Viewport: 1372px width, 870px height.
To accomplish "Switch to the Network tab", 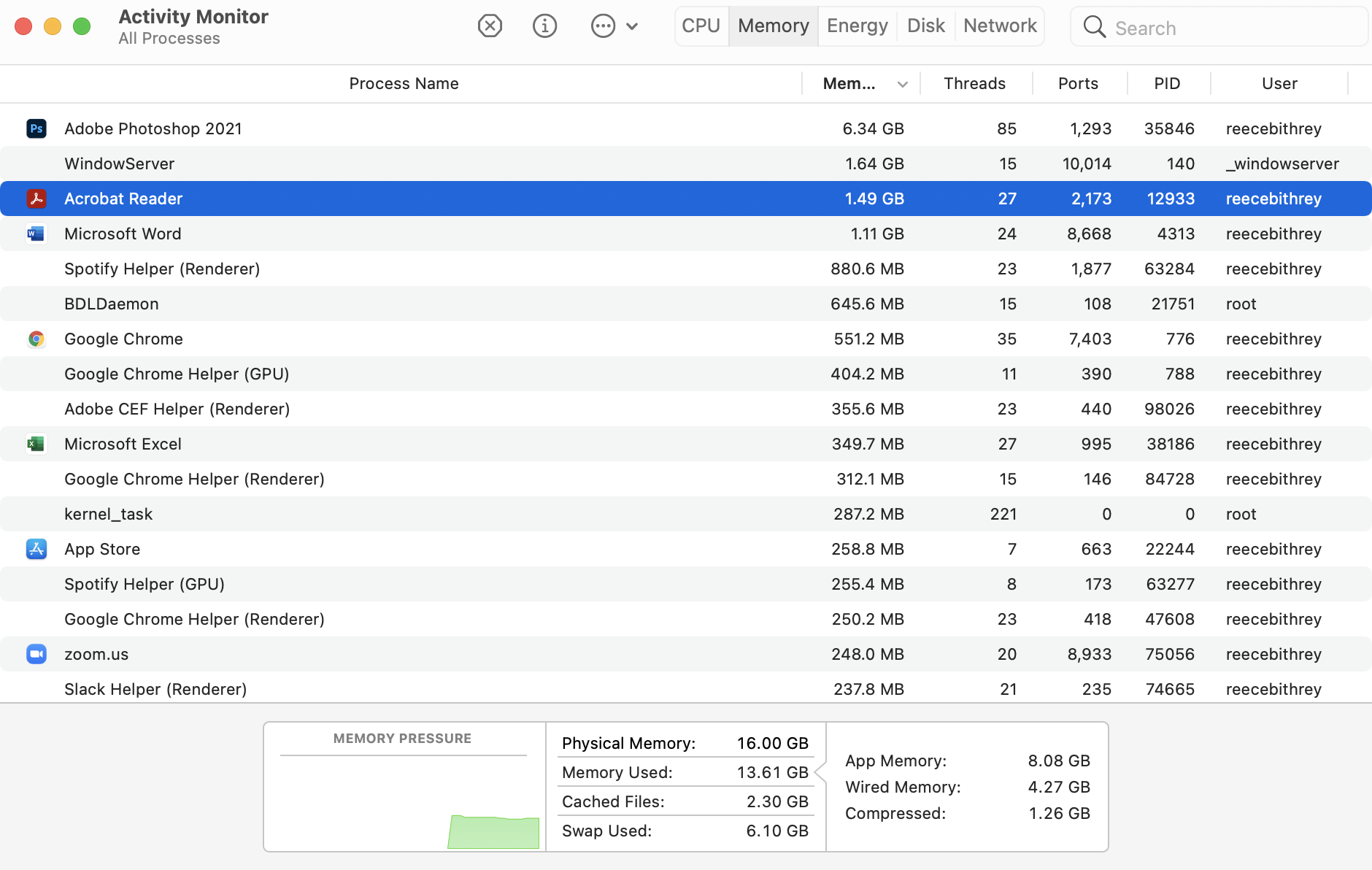I will 1000,26.
